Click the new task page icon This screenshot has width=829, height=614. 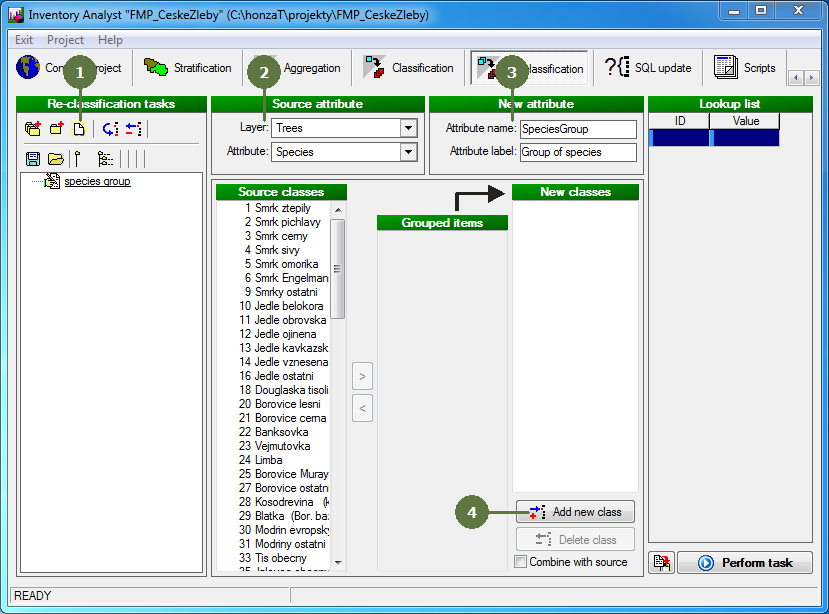[x=80, y=129]
